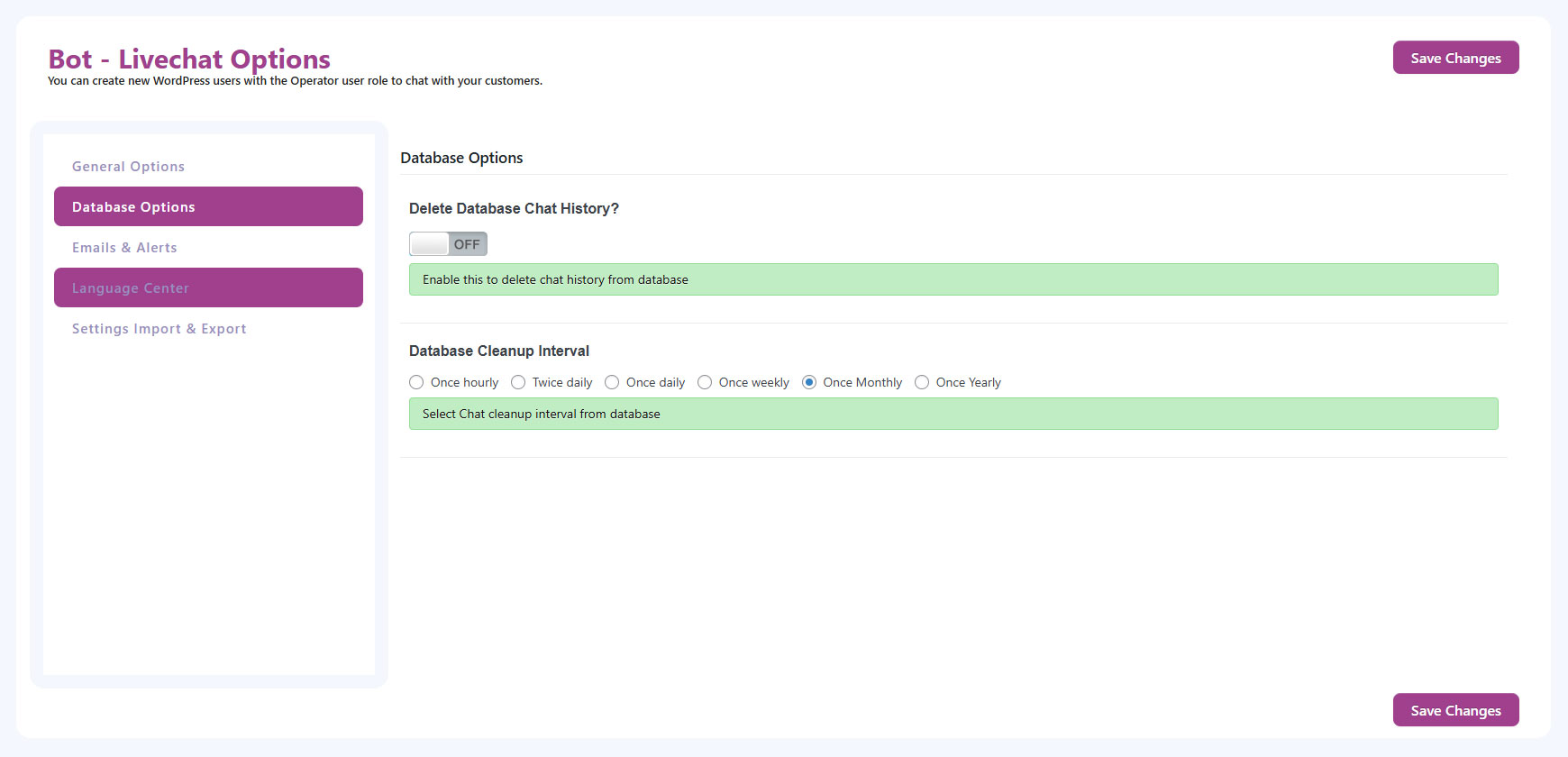The width and height of the screenshot is (1568, 757).
Task: Select the Once hourly radio button
Action: click(x=416, y=382)
